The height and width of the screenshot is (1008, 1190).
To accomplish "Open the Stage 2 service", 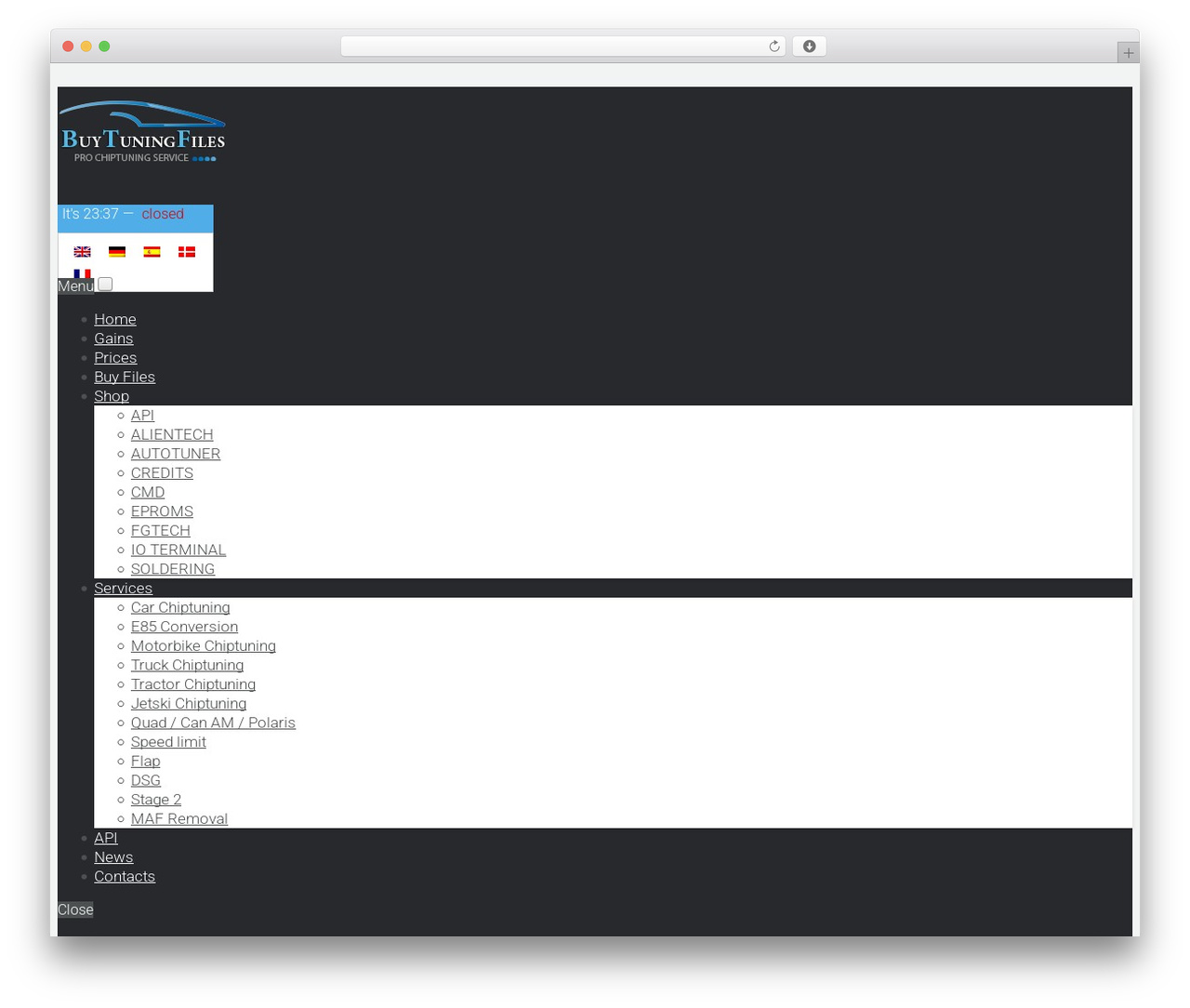I will tap(156, 800).
